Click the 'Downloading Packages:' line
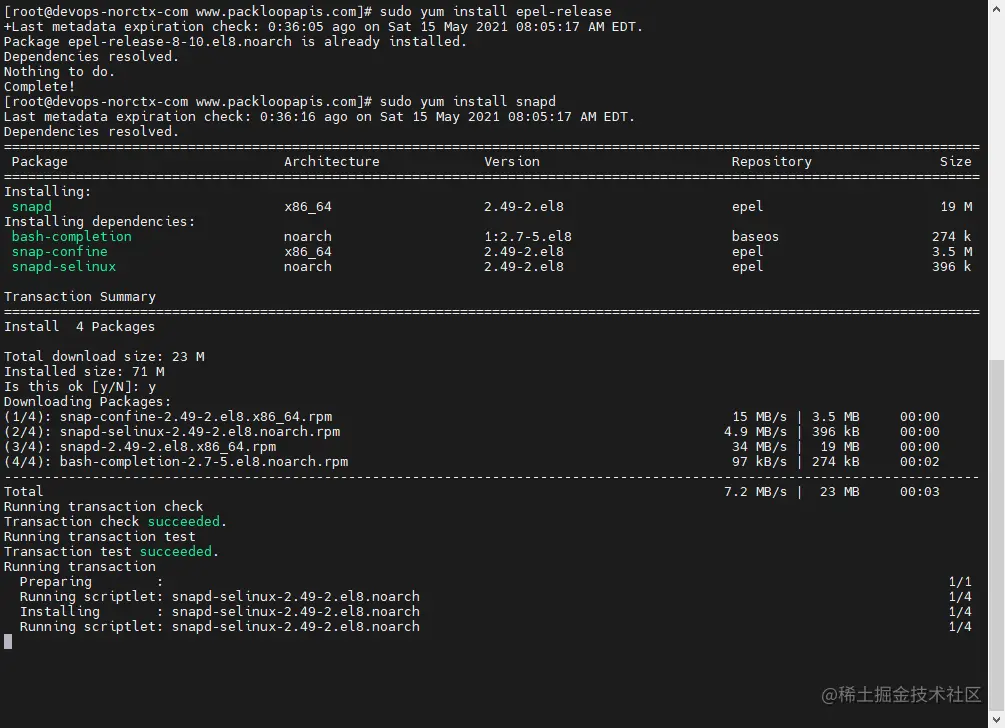Image resolution: width=1005 pixels, height=728 pixels. click(87, 402)
